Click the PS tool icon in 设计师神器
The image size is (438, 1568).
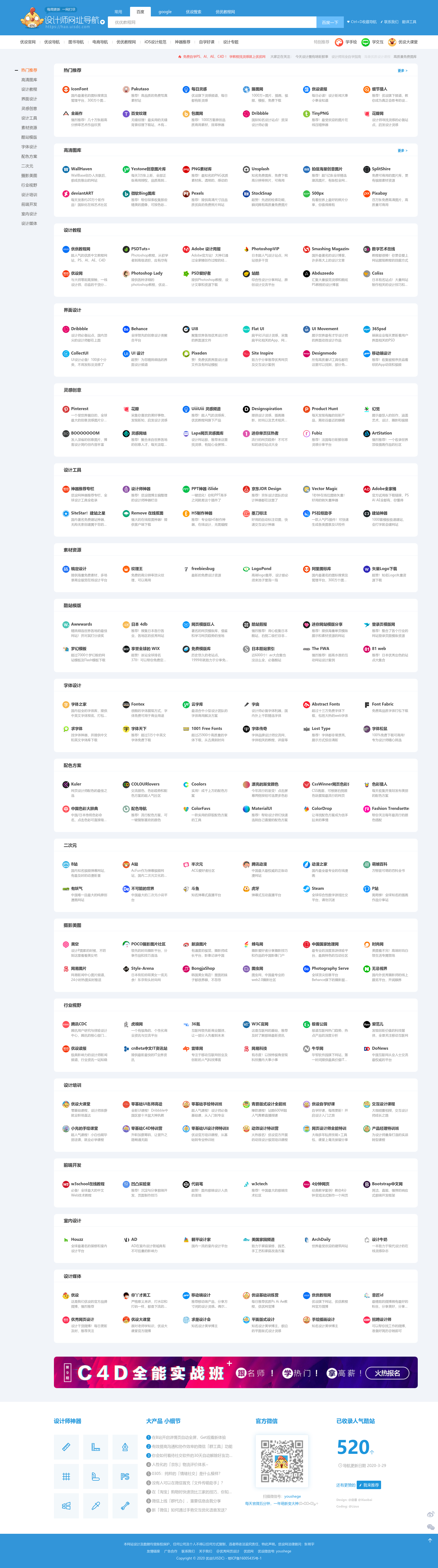[125, 1476]
